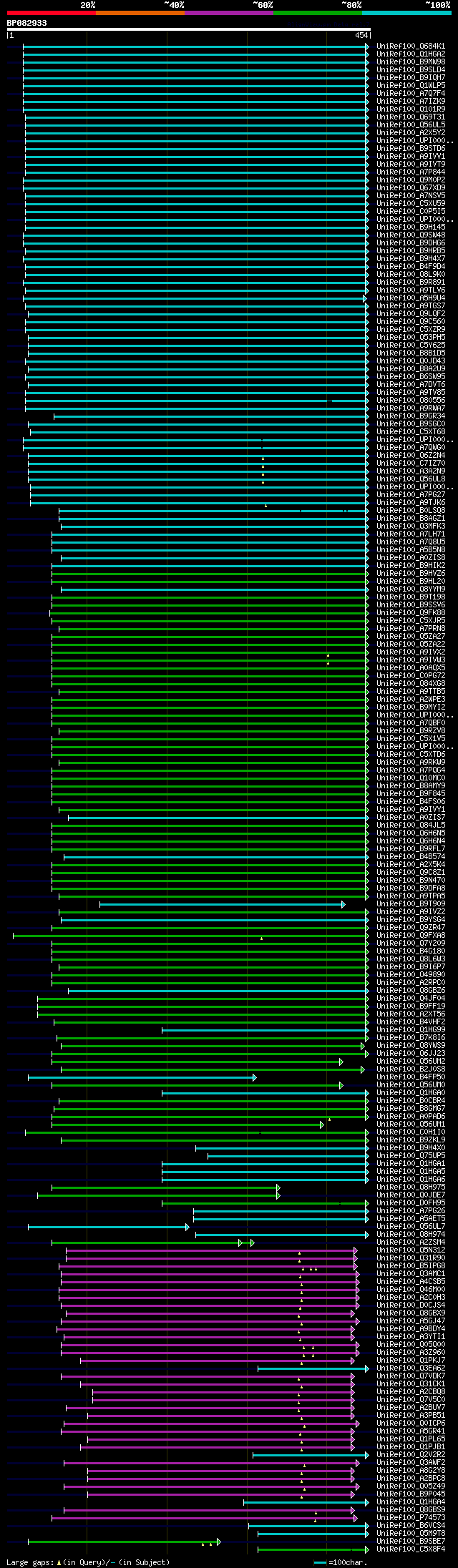Open hit UniRef100_Q3MFK3
Screen dimensions: 458x1568
(x=411, y=526)
